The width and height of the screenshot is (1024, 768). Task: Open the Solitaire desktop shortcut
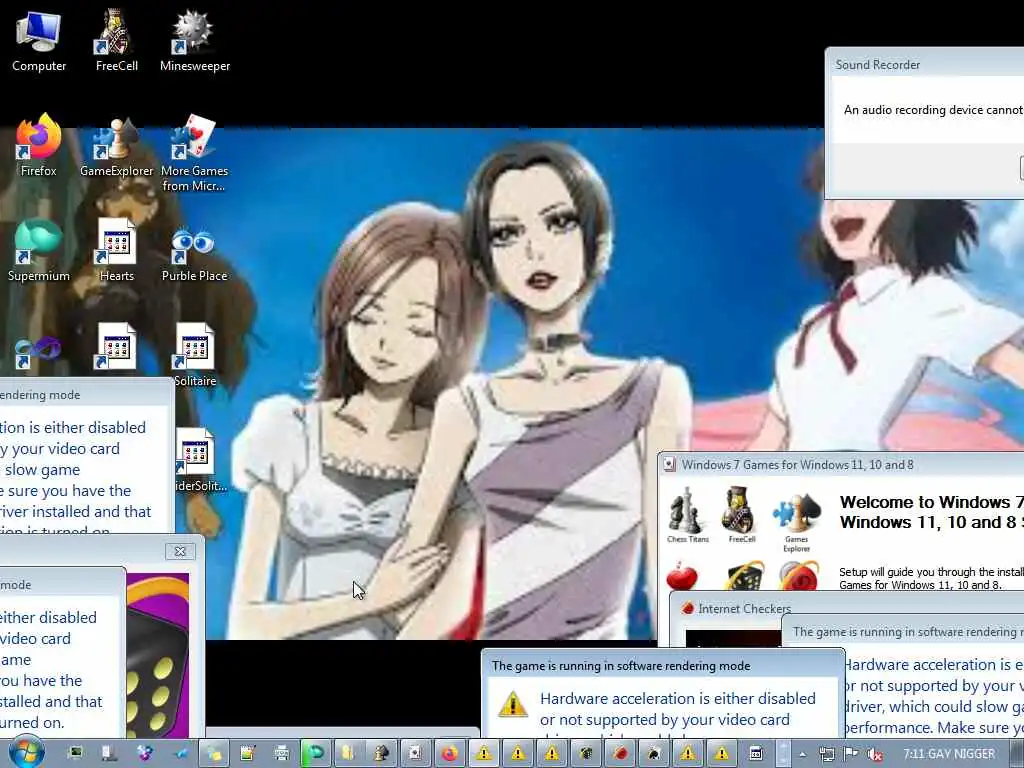click(195, 356)
